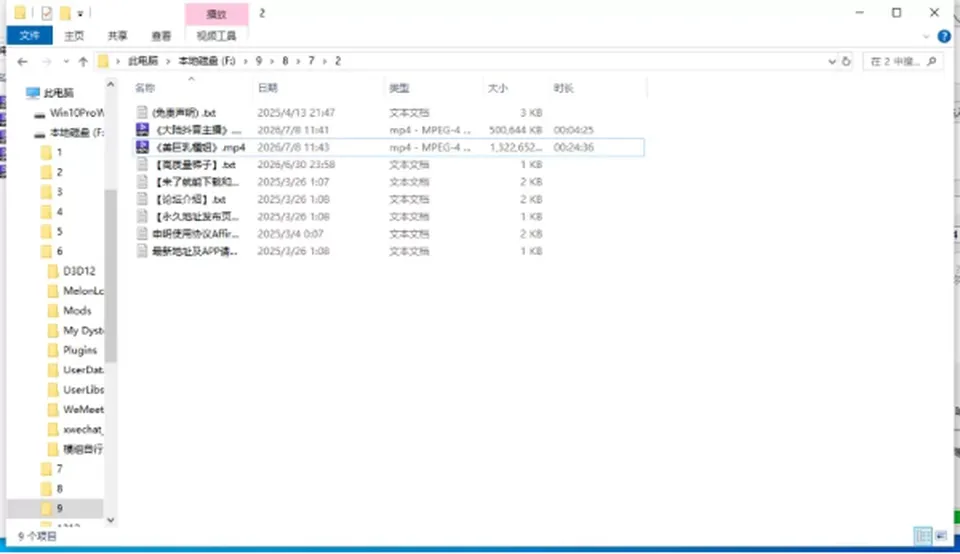Switch to details view layout toggle
Image resolution: width=960 pixels, height=554 pixels.
click(x=923, y=536)
